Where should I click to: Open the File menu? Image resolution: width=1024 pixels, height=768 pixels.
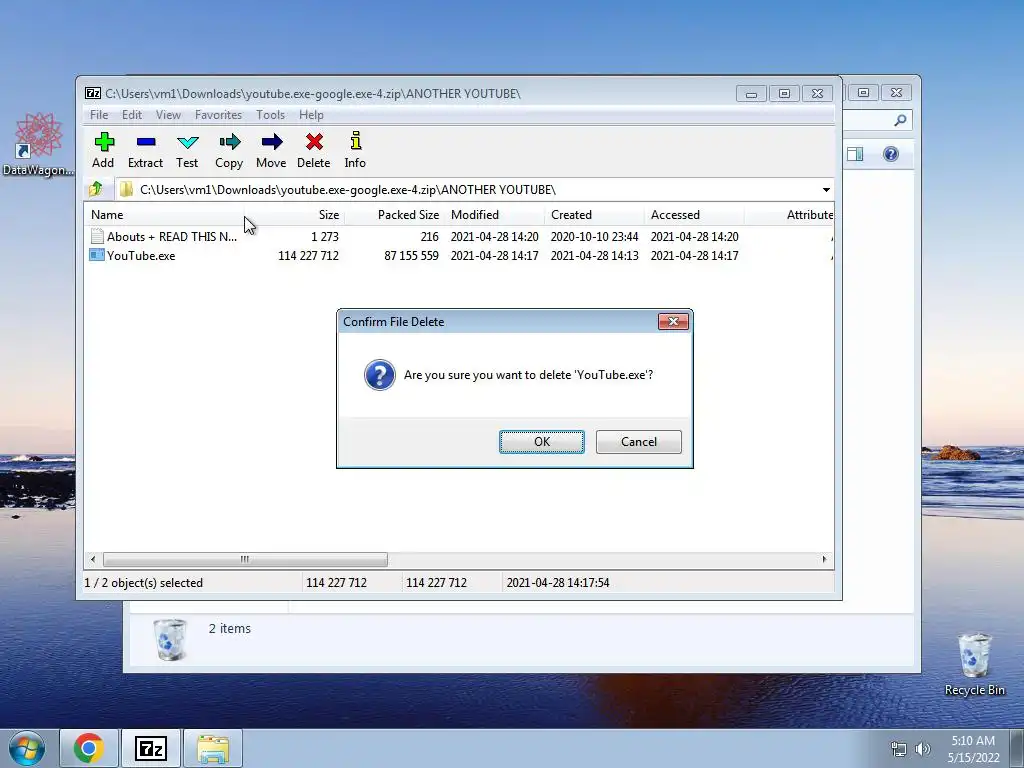99,115
